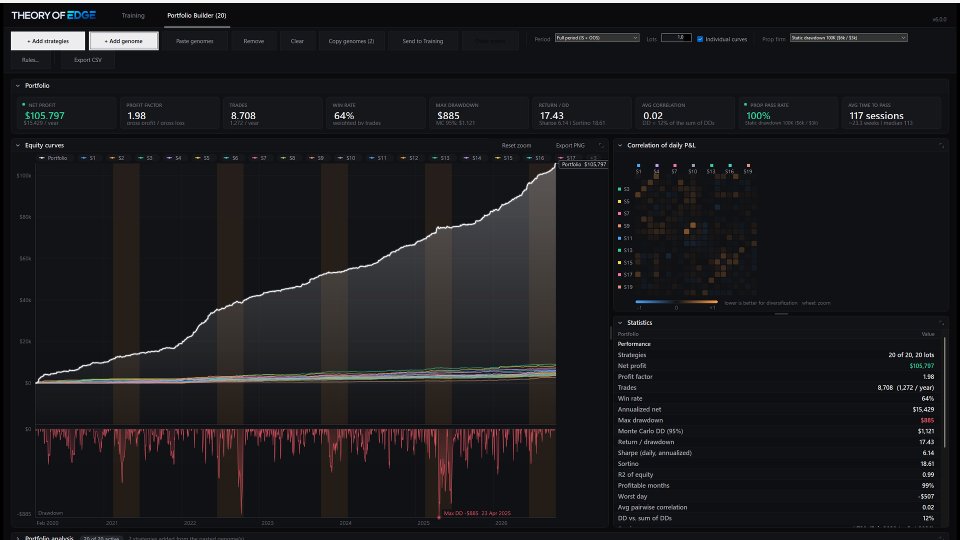Screen dimensions: 960x540
Task: Toggle S15 curve in equity legend
Action: (x=503, y=158)
